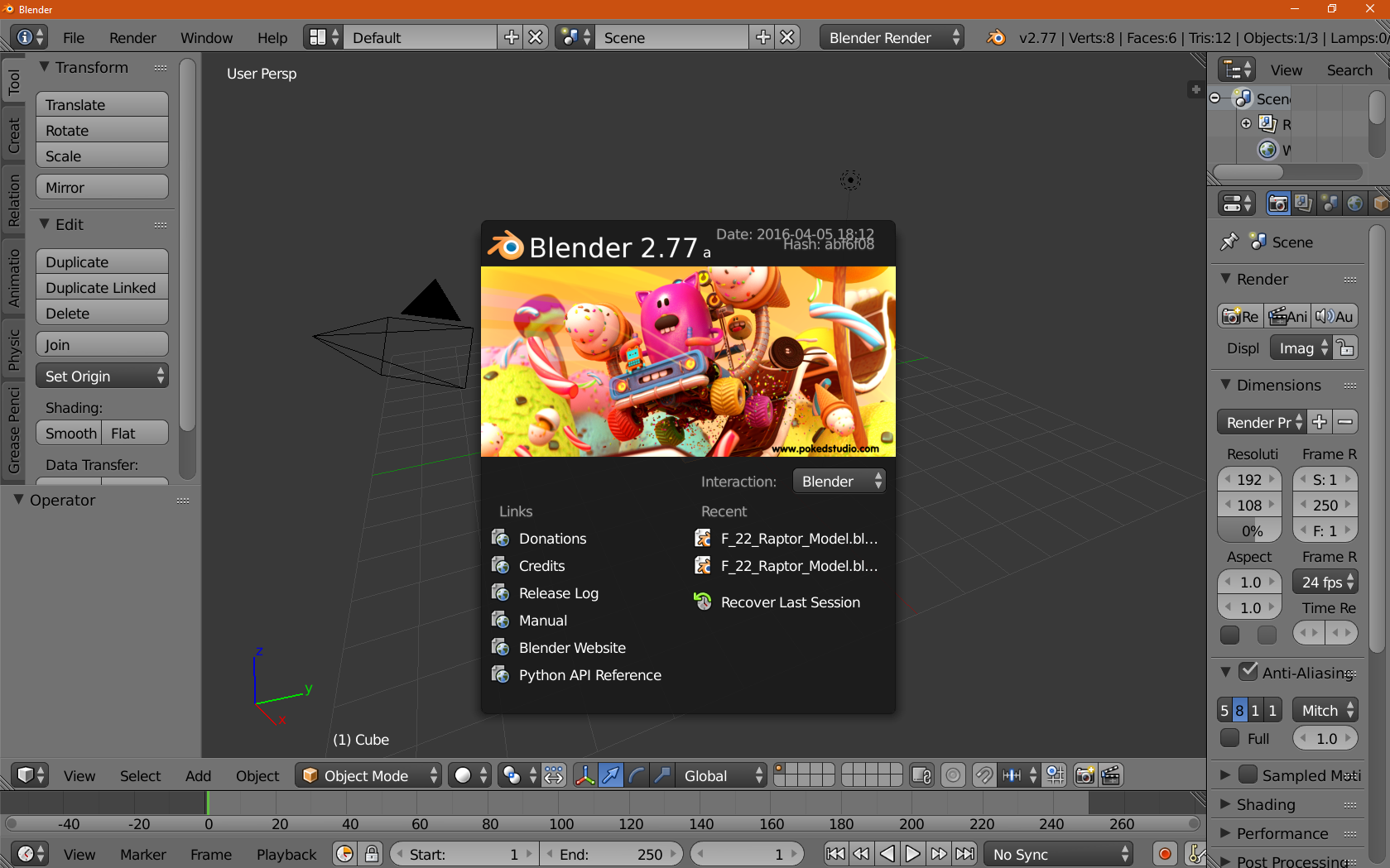The width and height of the screenshot is (1390, 868).
Task: Collapse the Operator panel
Action: [18, 500]
